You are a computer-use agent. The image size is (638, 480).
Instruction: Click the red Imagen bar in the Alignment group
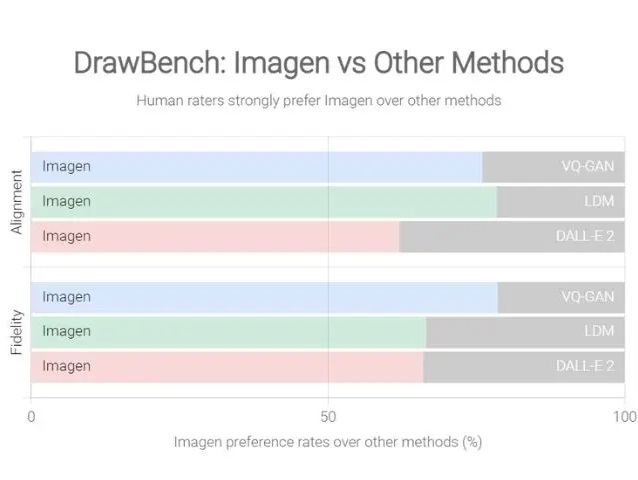215,236
